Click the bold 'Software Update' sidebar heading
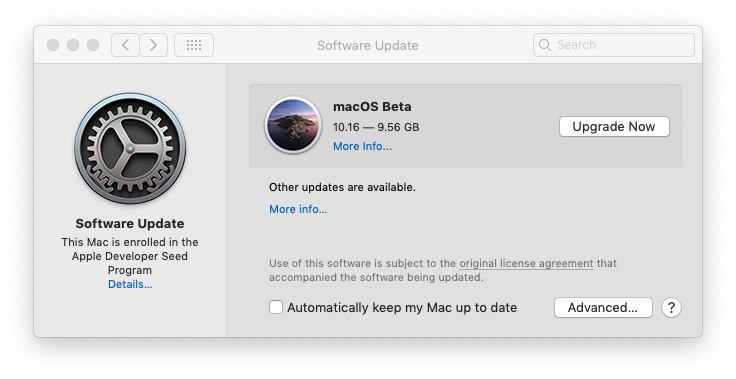Viewport: 736px width, 379px height. pyautogui.click(x=130, y=224)
